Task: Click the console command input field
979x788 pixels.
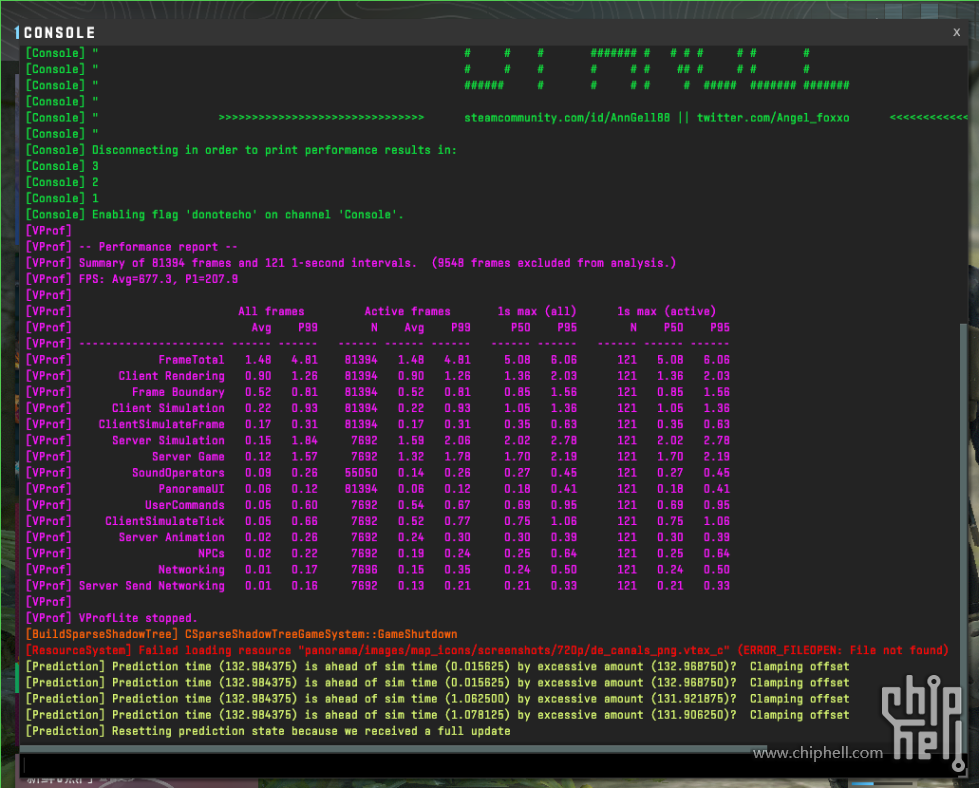Action: [x=480, y=765]
